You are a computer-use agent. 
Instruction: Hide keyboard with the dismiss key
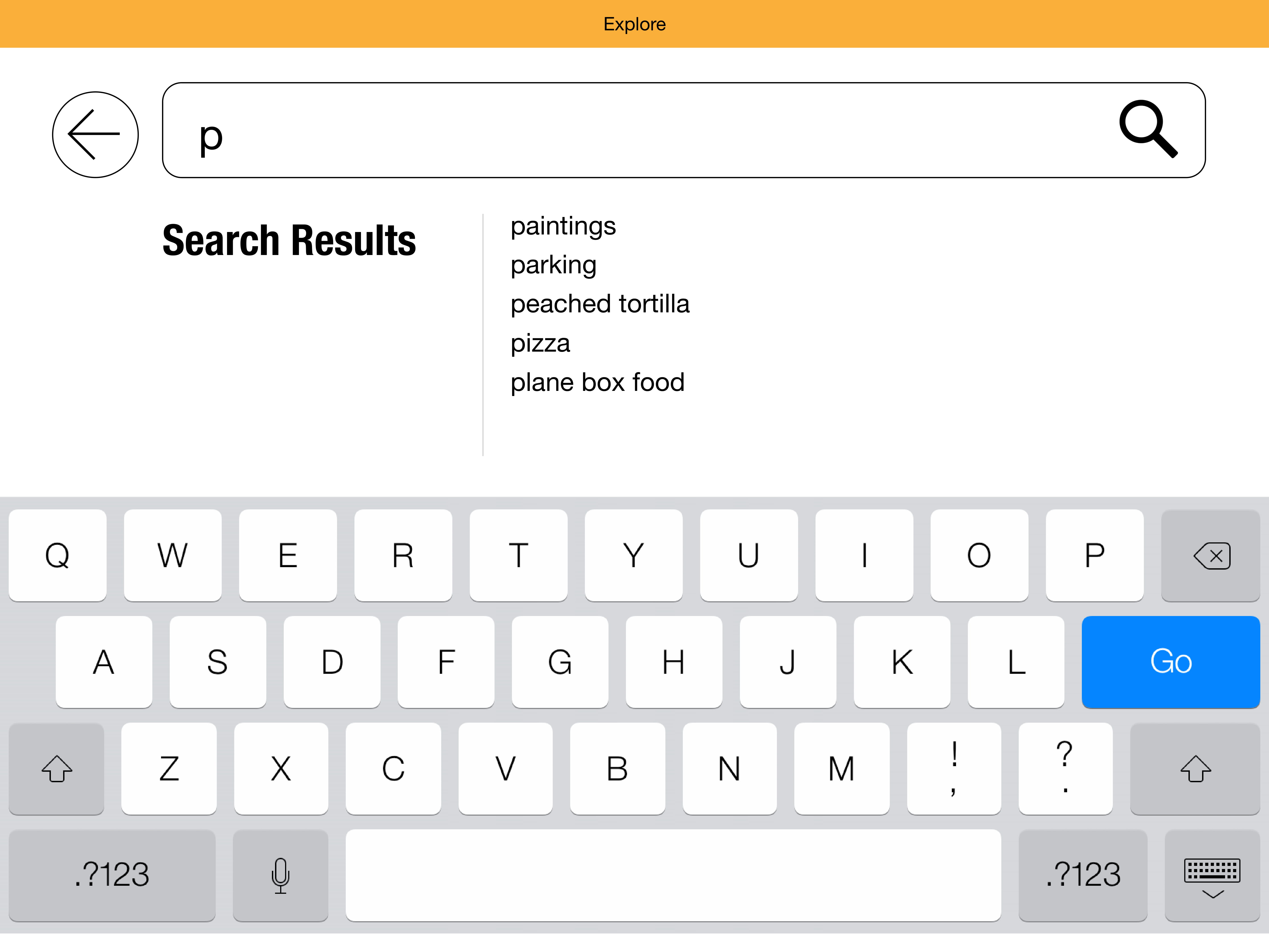coord(1212,875)
